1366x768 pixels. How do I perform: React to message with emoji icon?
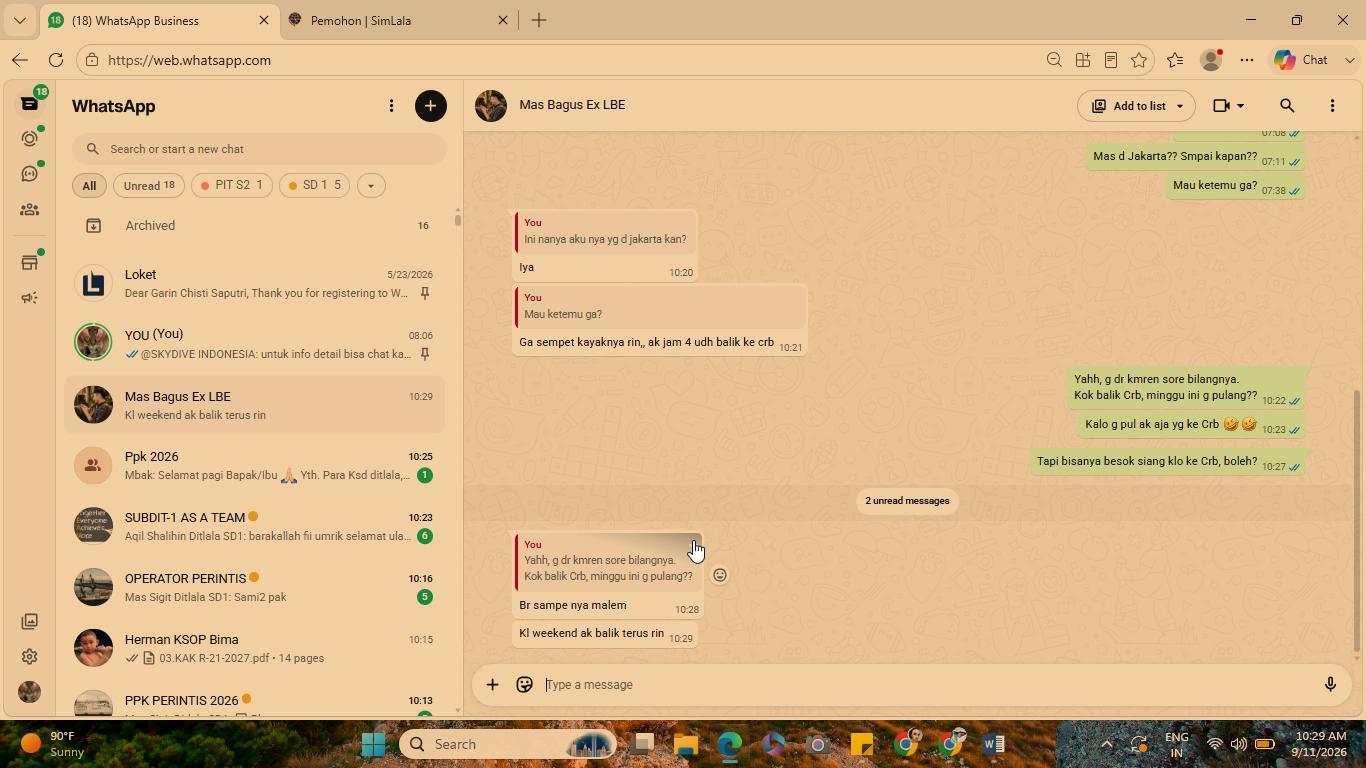click(x=720, y=575)
